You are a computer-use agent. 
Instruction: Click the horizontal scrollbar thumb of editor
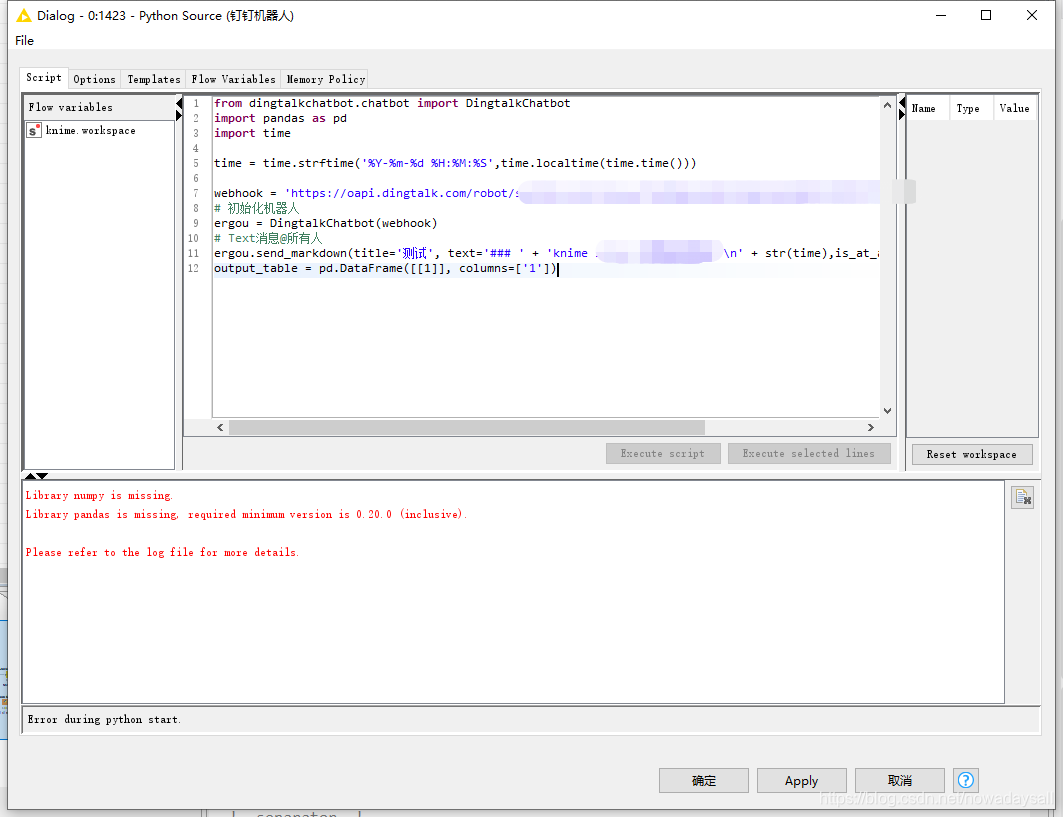tap(467, 427)
